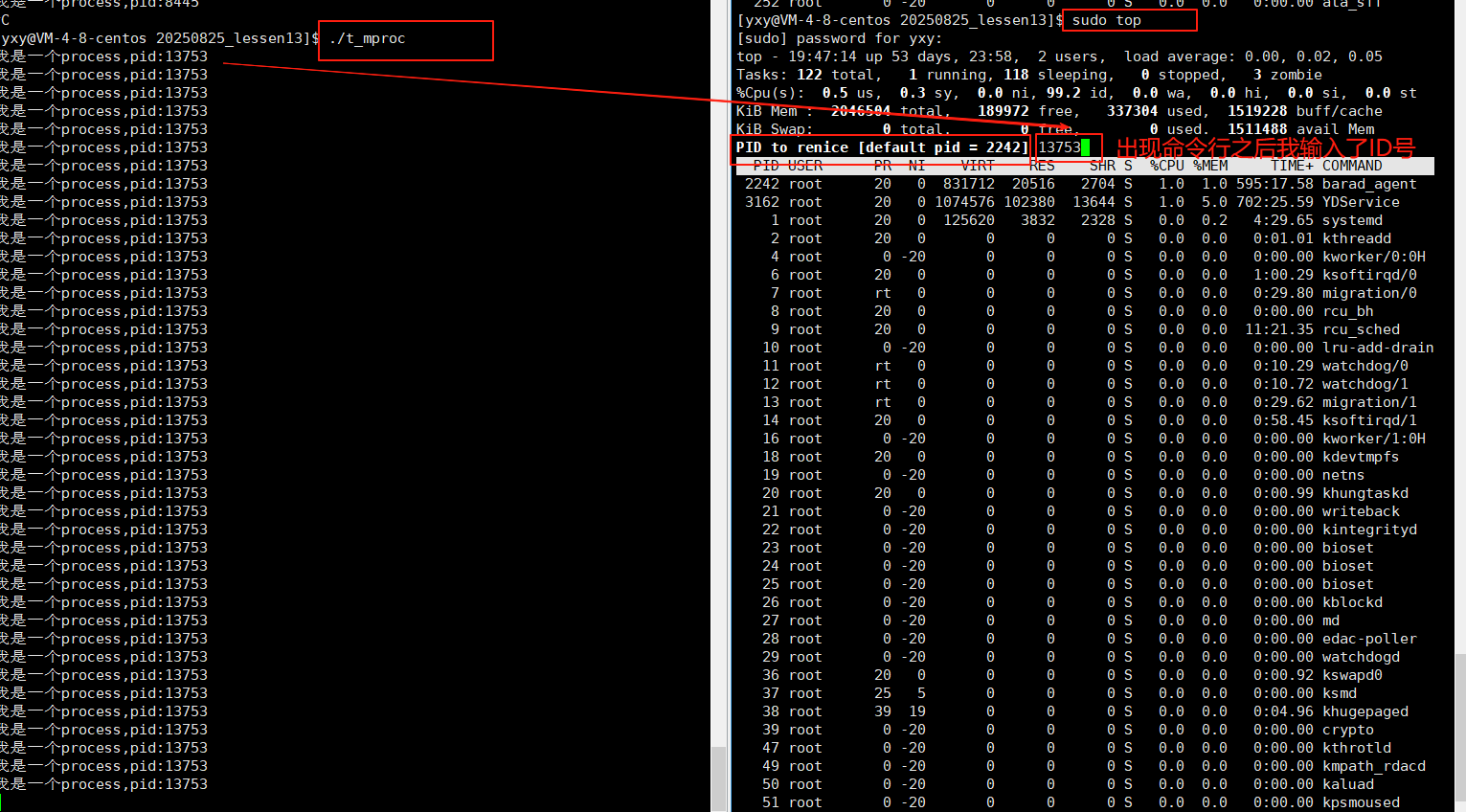Select the khugepaged process row
Viewport: 1466px width, 812px height.
(x=1085, y=711)
